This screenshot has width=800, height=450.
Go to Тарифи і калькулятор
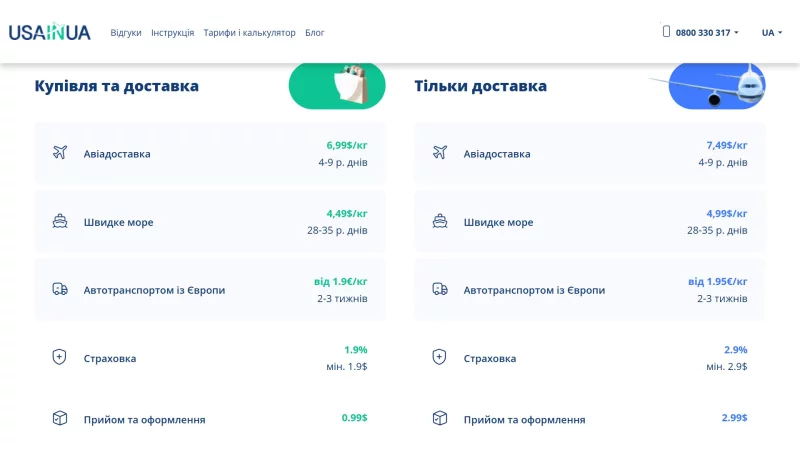(249, 33)
